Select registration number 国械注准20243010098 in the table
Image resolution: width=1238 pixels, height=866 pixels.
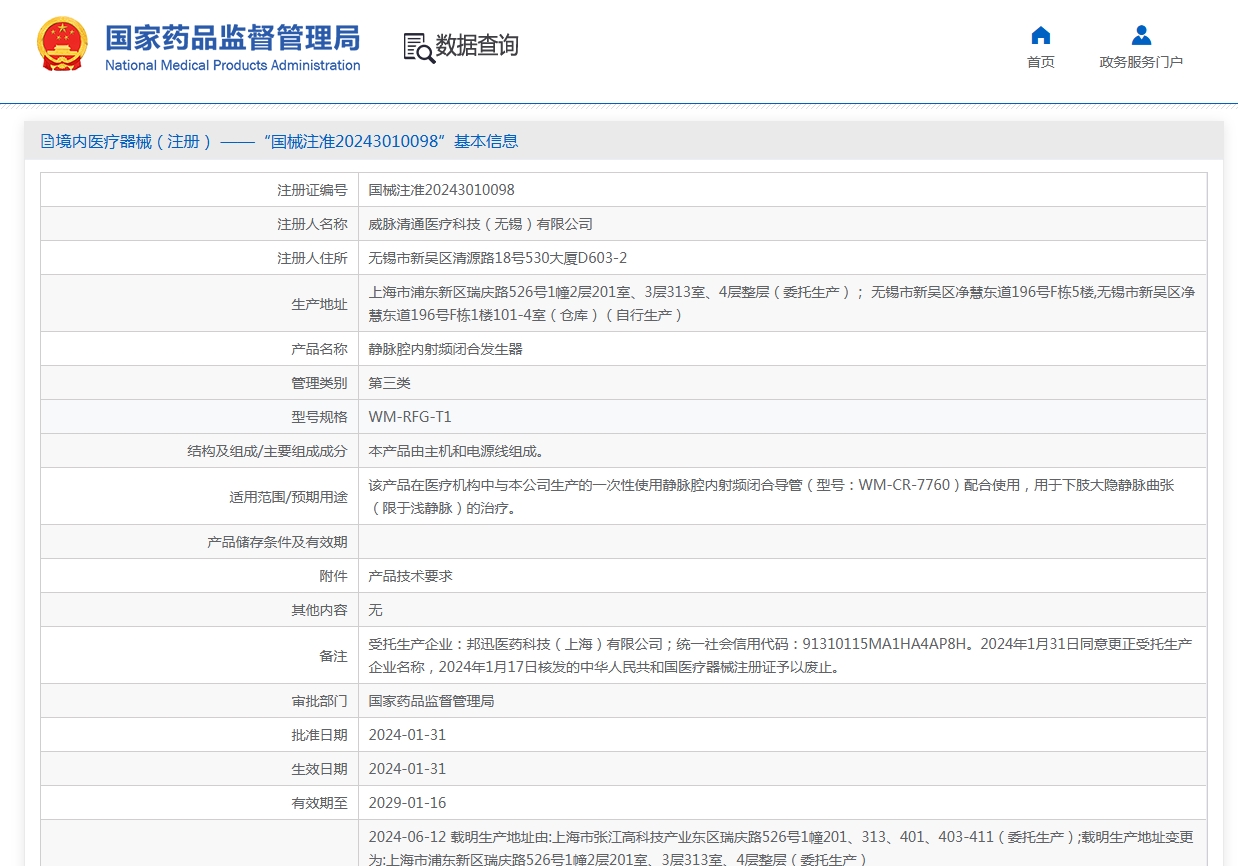click(441, 190)
